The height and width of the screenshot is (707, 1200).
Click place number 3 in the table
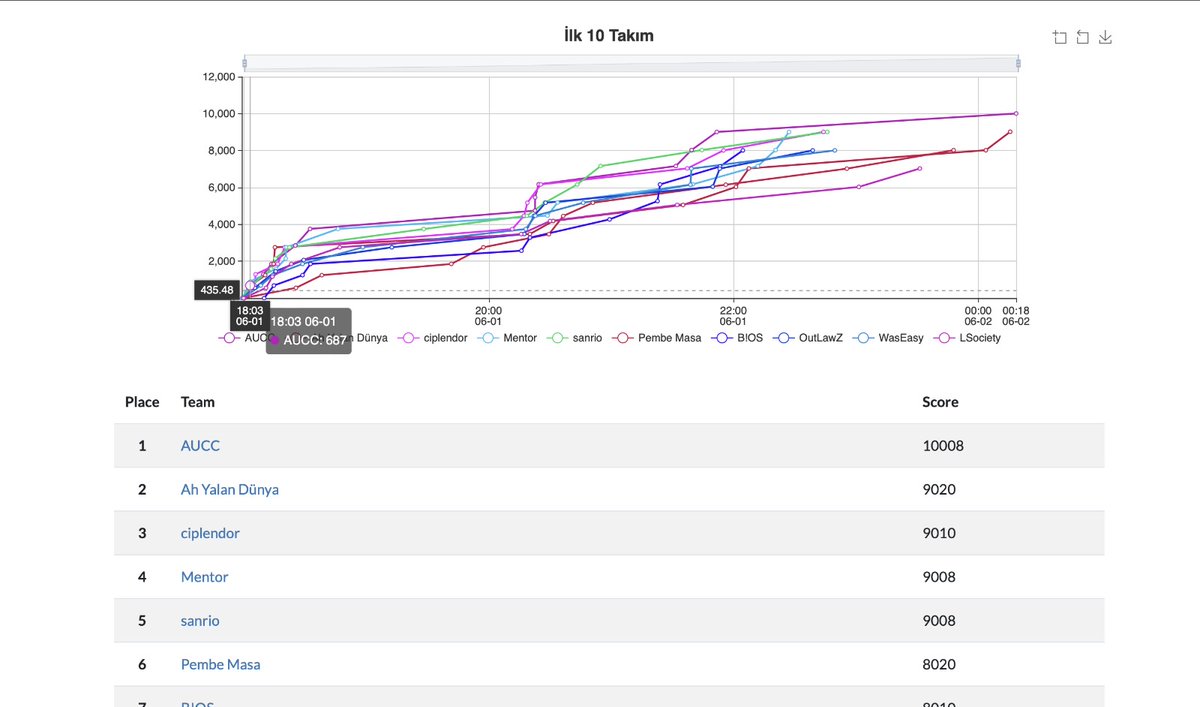142,533
